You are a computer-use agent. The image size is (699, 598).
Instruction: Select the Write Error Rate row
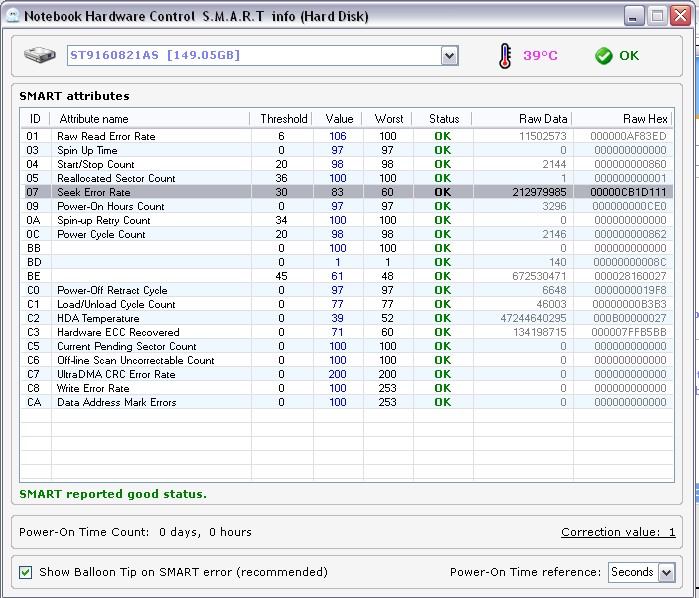tap(347, 388)
